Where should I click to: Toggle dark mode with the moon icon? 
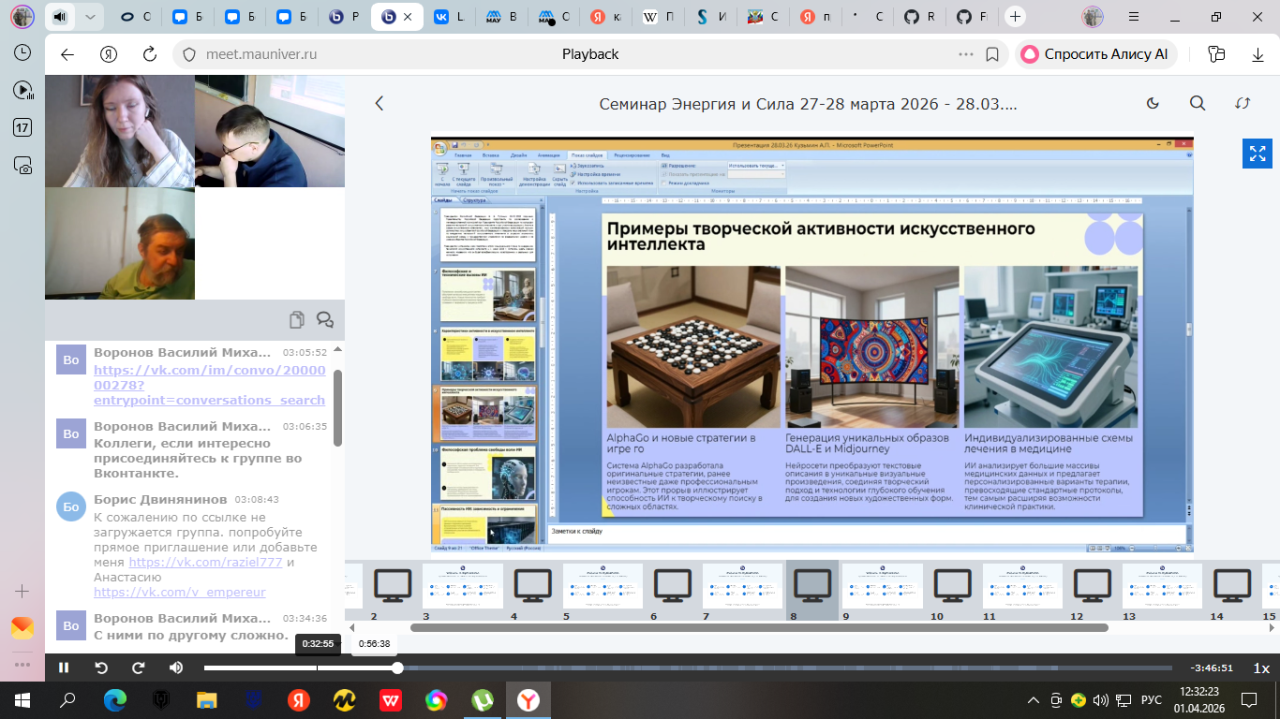point(1152,103)
